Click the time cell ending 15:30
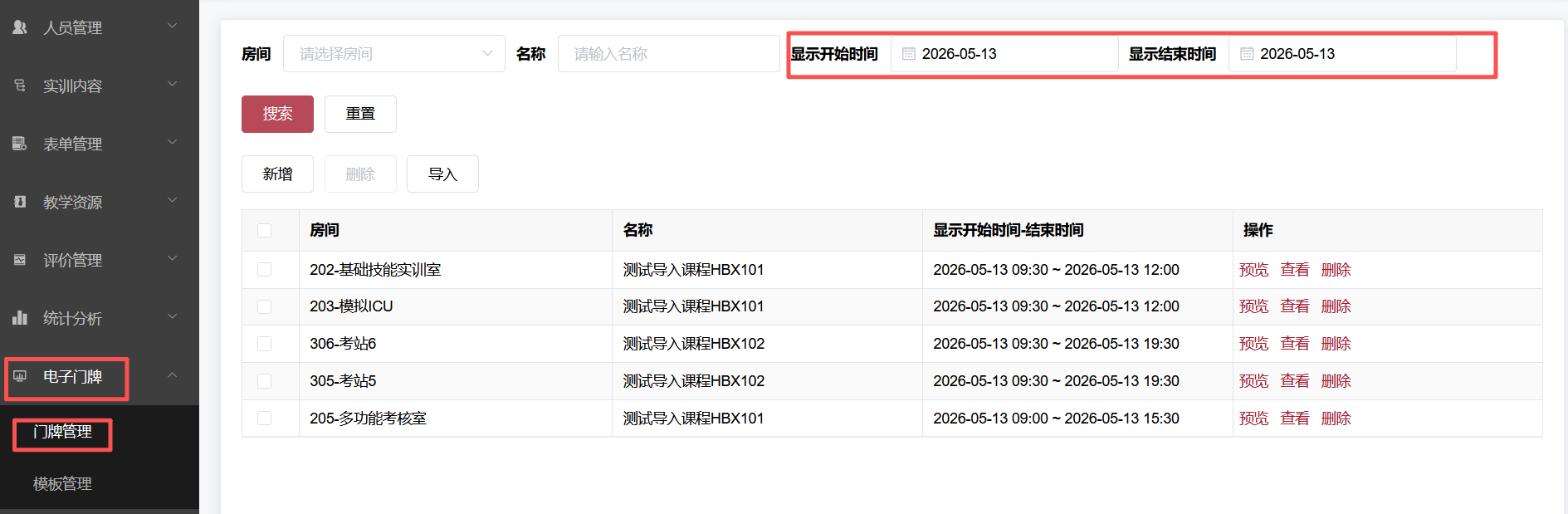The height and width of the screenshot is (514, 1568). 1077,419
